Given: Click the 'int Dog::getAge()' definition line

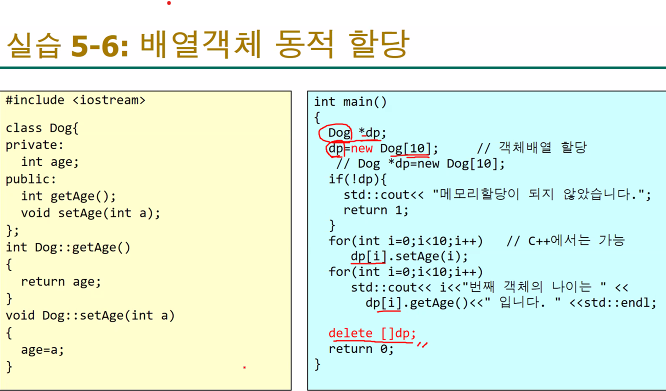Looking at the screenshot, I should tap(68, 248).
